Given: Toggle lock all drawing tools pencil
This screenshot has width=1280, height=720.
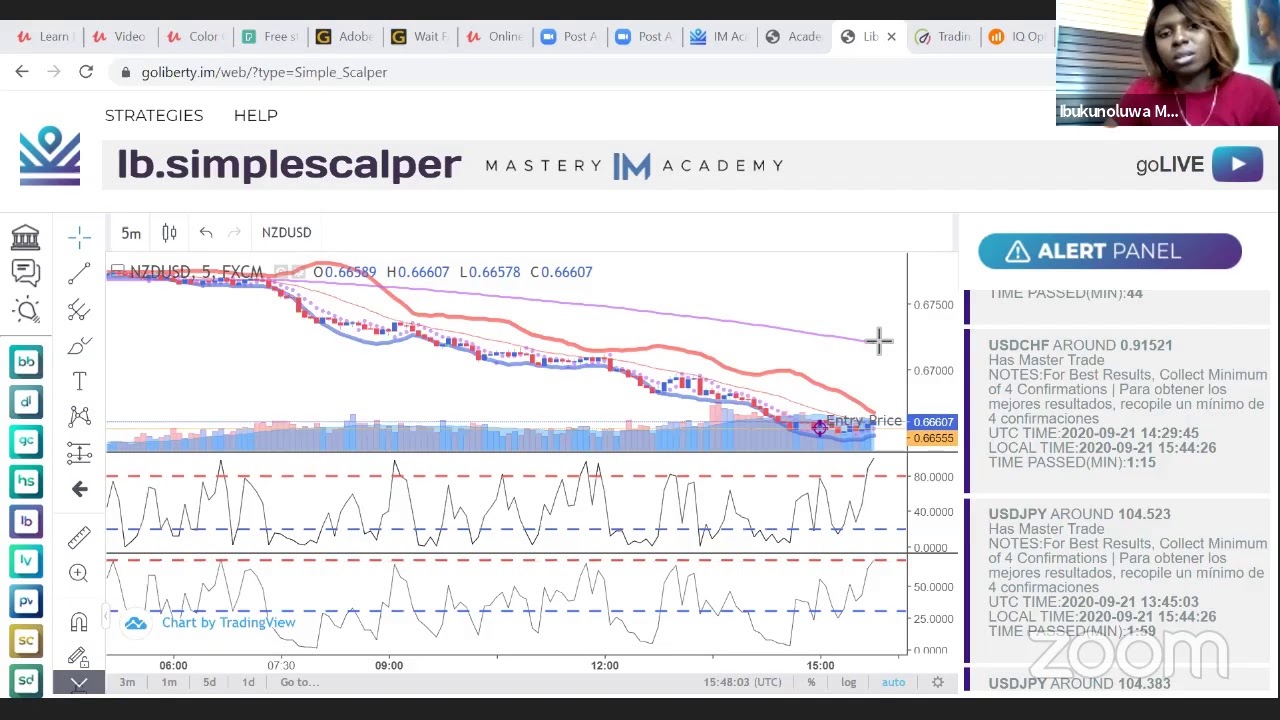Looking at the screenshot, I should pyautogui.click(x=79, y=656).
